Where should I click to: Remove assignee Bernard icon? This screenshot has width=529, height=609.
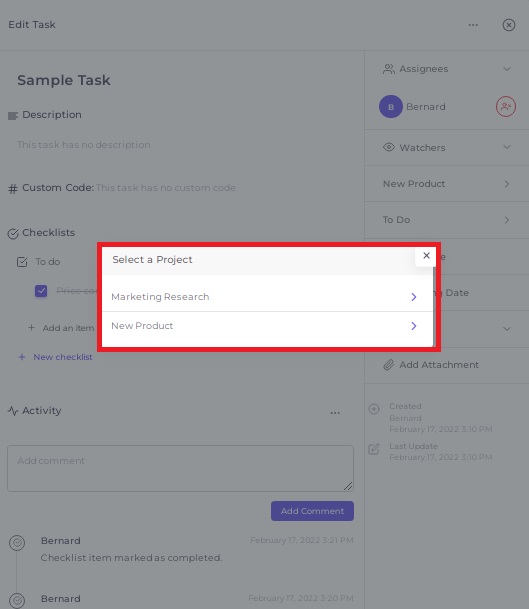point(506,106)
